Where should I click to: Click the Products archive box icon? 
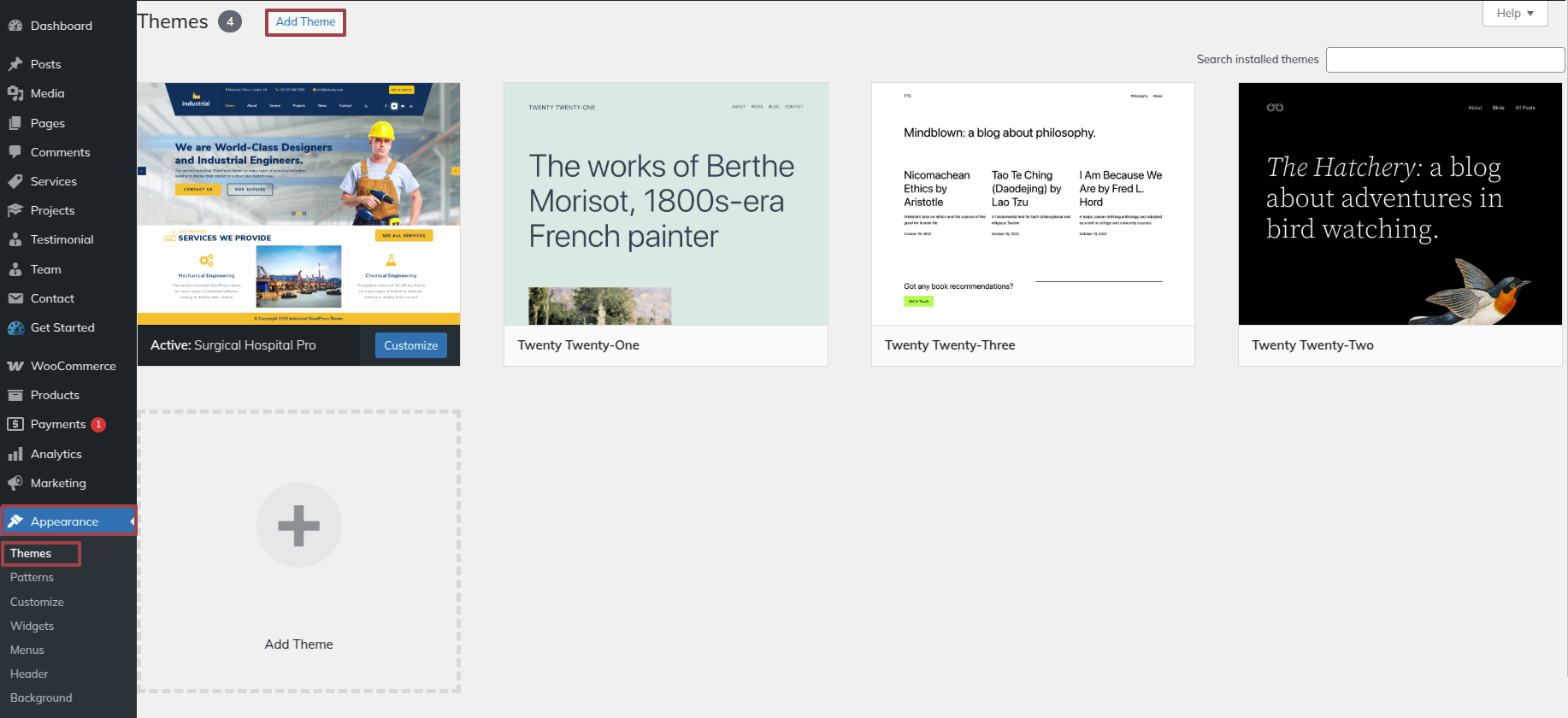click(x=15, y=395)
